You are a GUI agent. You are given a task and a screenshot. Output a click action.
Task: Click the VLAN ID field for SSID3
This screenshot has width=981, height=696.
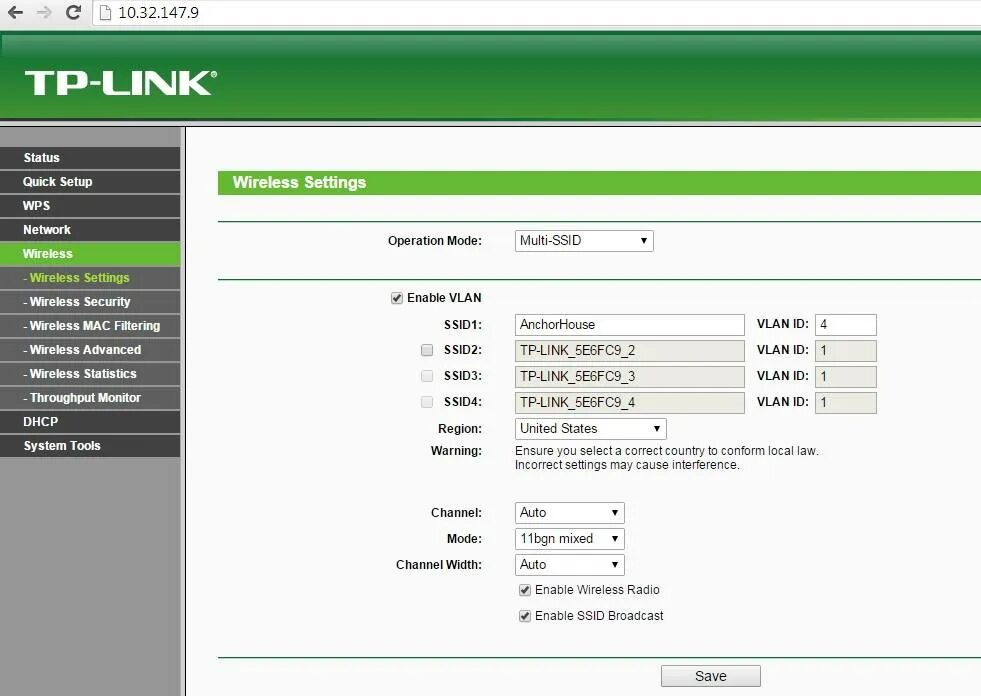tap(845, 377)
